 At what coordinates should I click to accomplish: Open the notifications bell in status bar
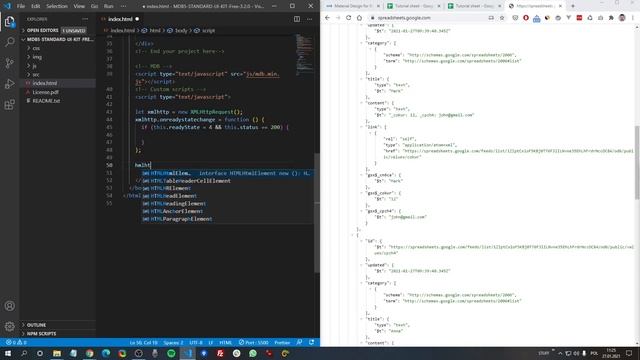pyautogui.click(x=311, y=342)
